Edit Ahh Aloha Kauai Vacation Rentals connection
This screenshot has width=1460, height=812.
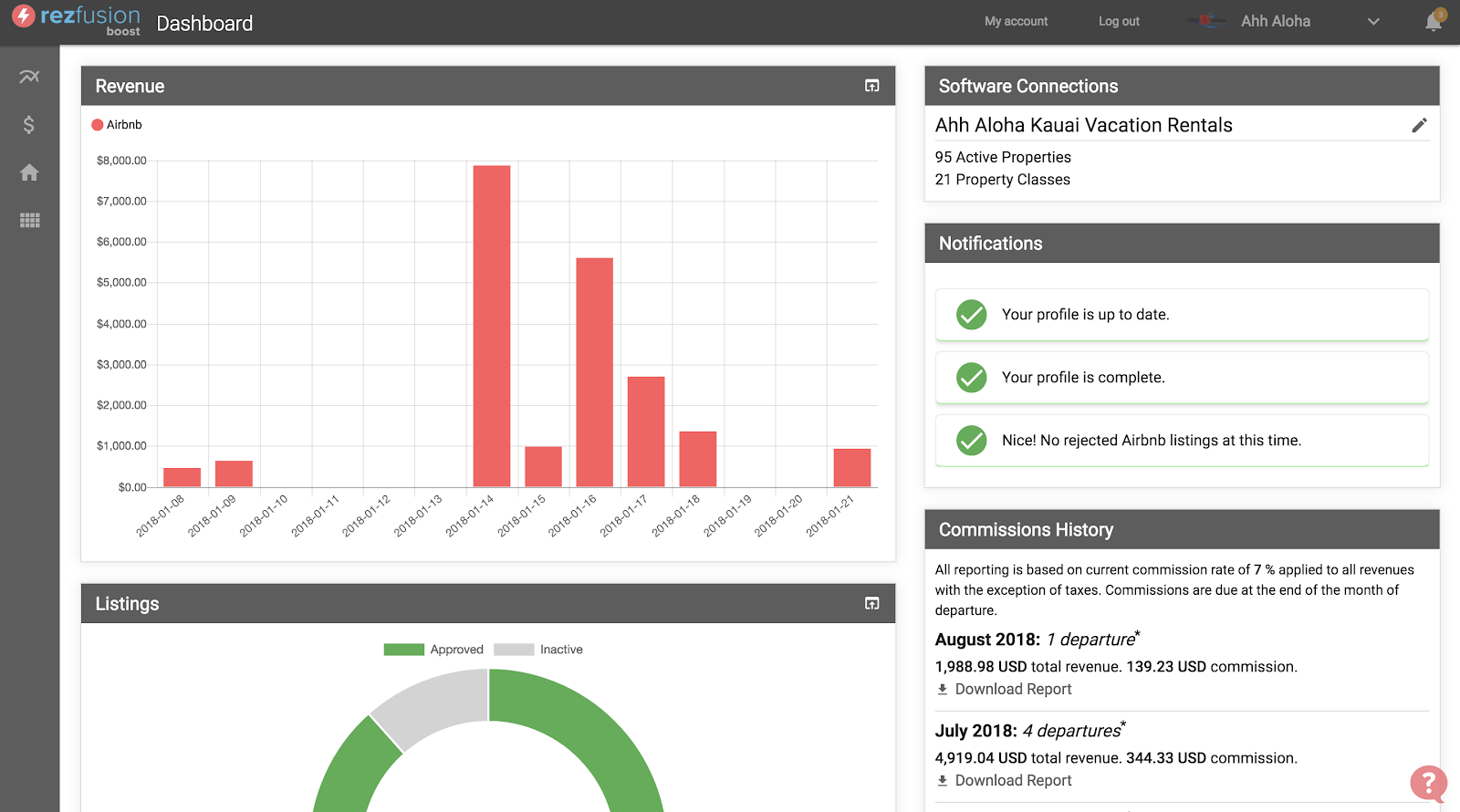[x=1419, y=125]
